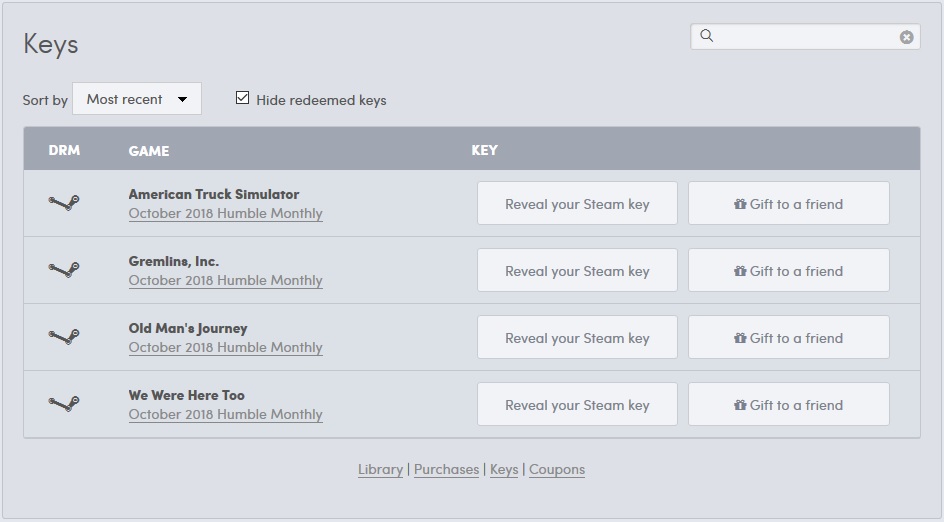Go to the Purchases page link
The width and height of the screenshot is (944, 522).
point(446,470)
